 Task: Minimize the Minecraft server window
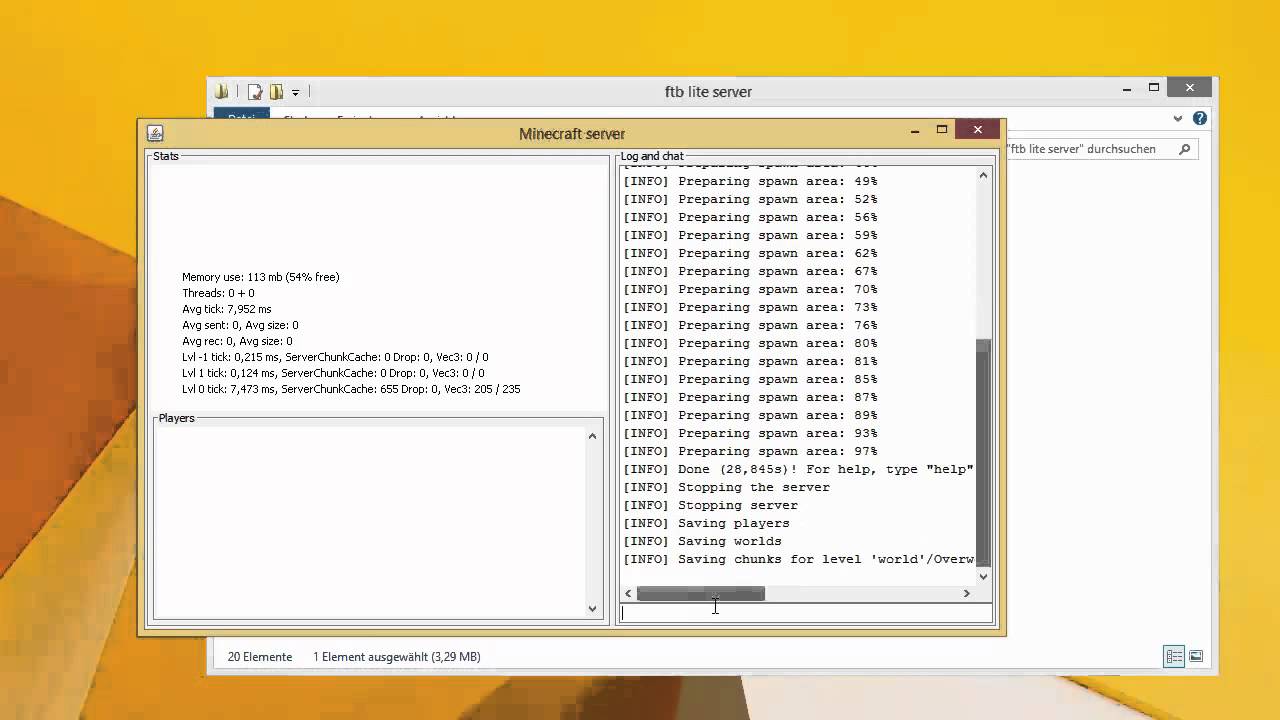click(x=914, y=130)
